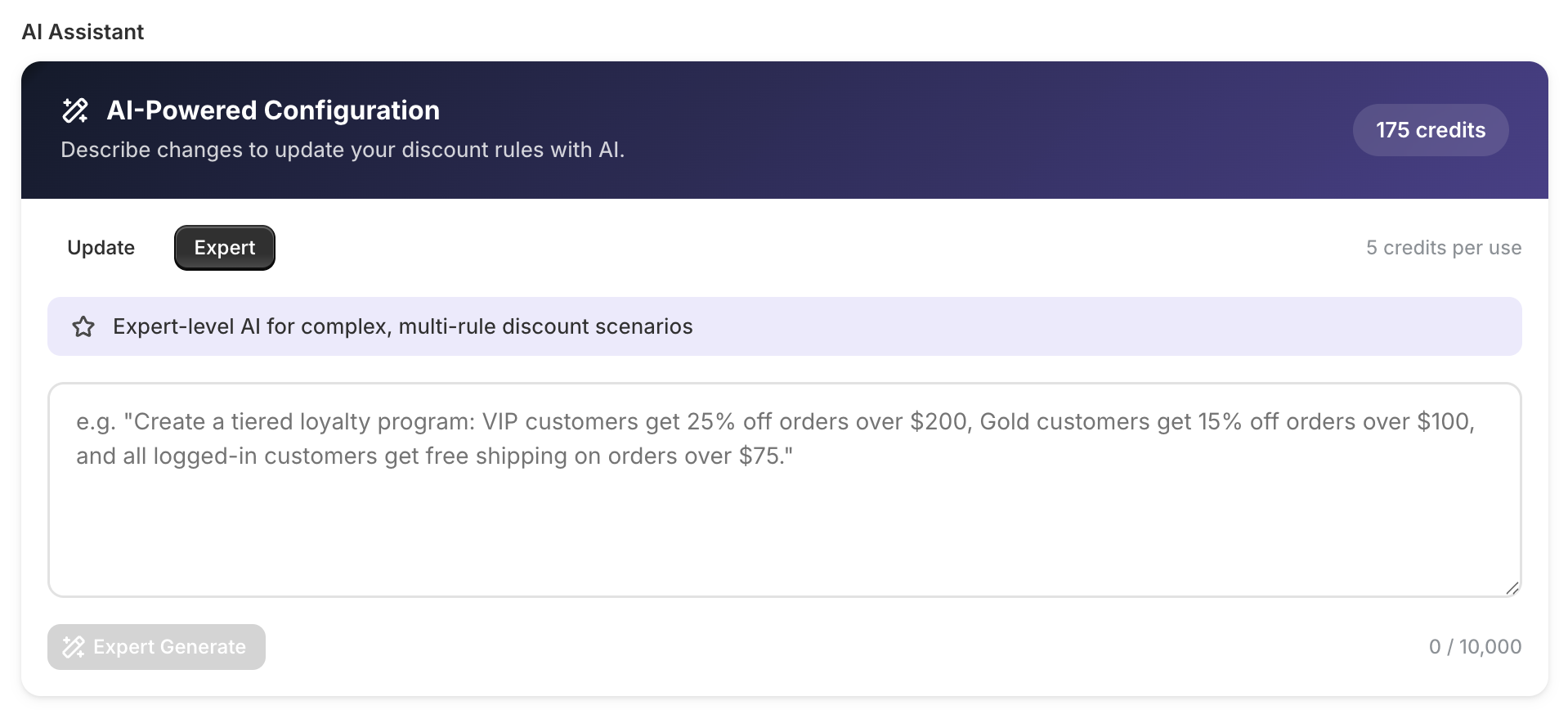Click the star icon in the expert banner

coord(83,327)
